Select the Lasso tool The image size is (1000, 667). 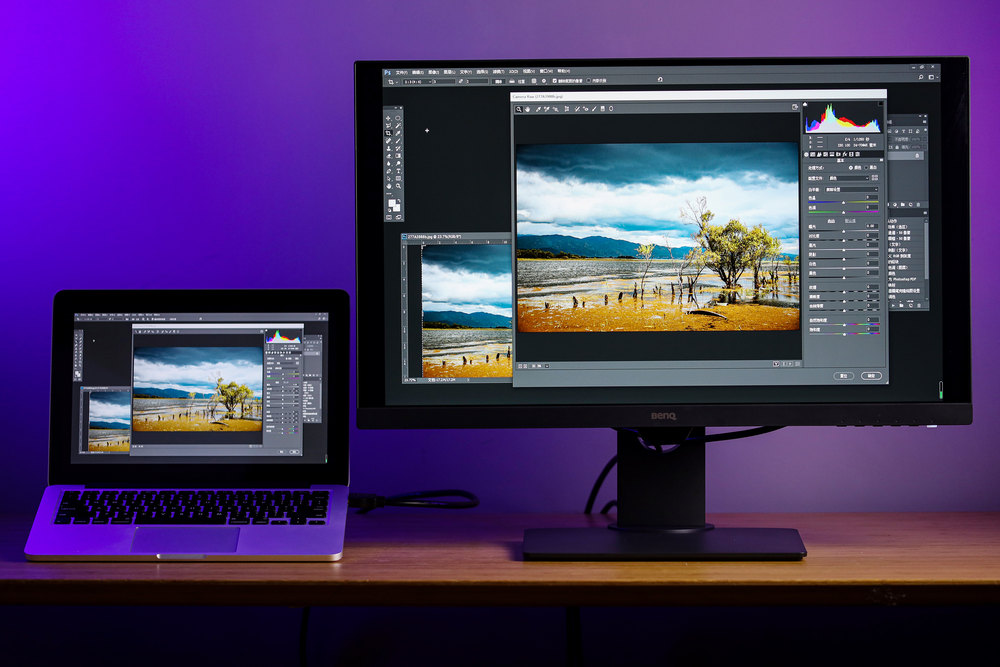coord(388,126)
